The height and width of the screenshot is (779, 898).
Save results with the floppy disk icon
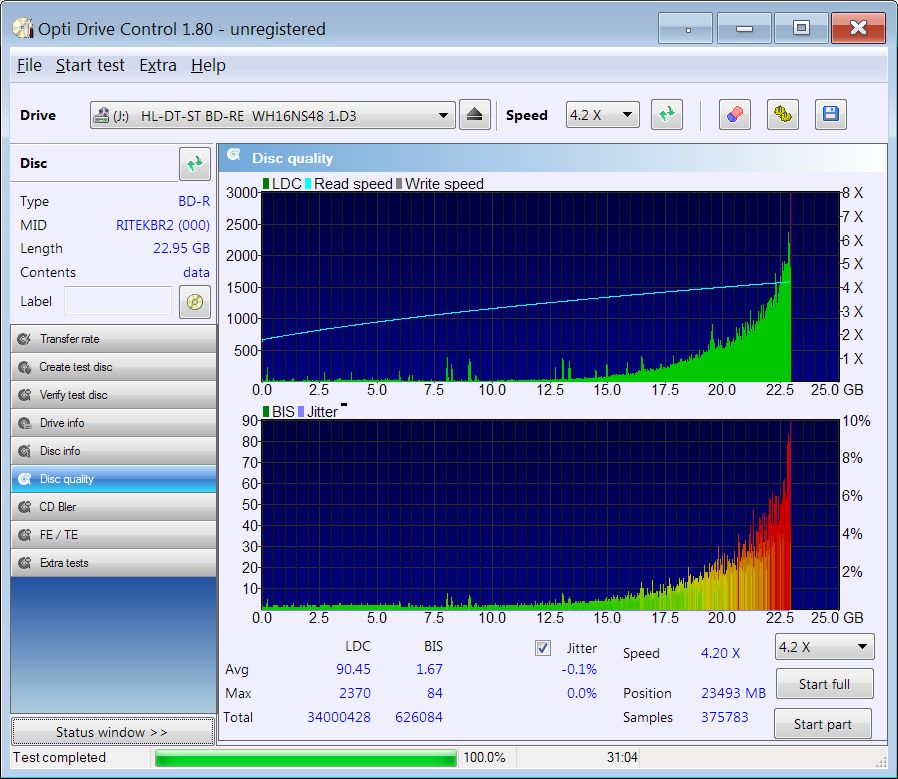[x=830, y=115]
